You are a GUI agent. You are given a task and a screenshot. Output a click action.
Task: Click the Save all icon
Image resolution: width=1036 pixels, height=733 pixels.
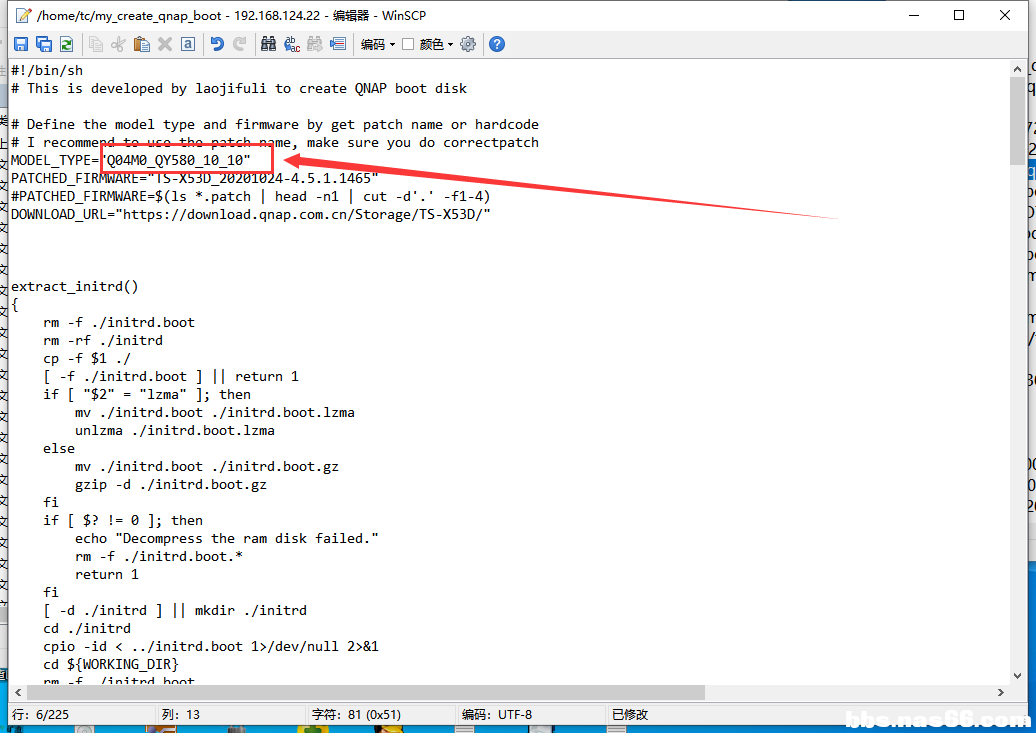[x=43, y=44]
